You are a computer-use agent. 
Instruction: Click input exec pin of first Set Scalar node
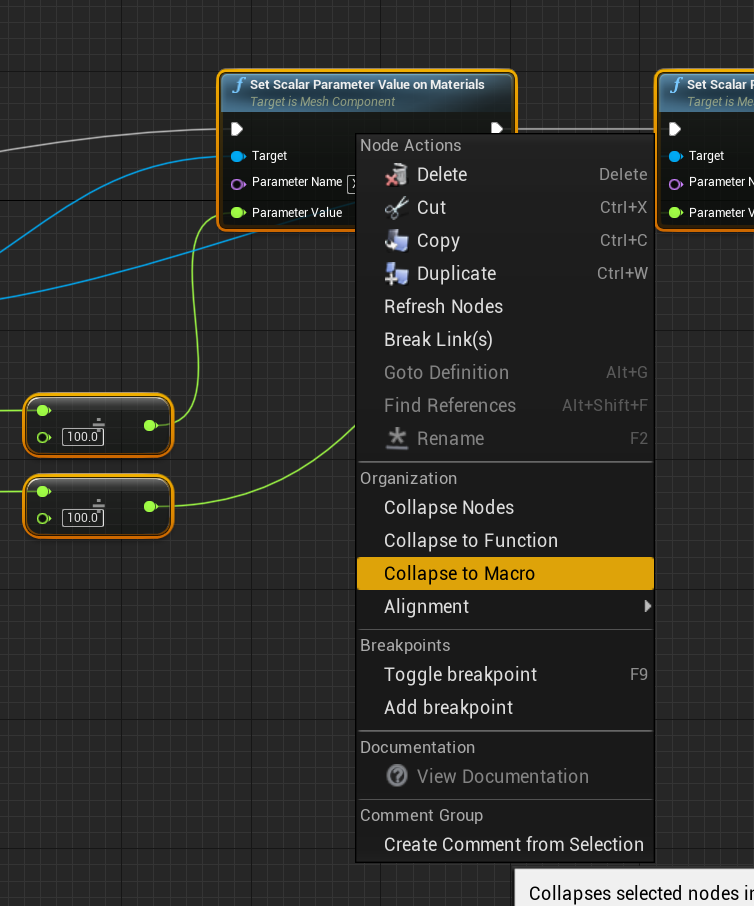[x=237, y=129]
